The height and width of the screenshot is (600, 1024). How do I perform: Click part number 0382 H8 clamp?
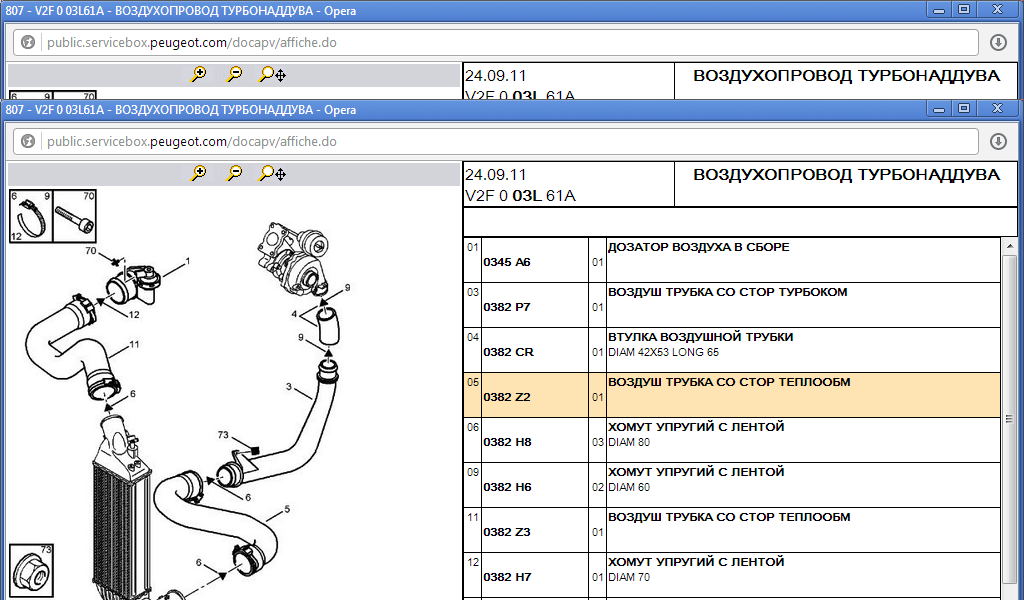pyautogui.click(x=506, y=442)
